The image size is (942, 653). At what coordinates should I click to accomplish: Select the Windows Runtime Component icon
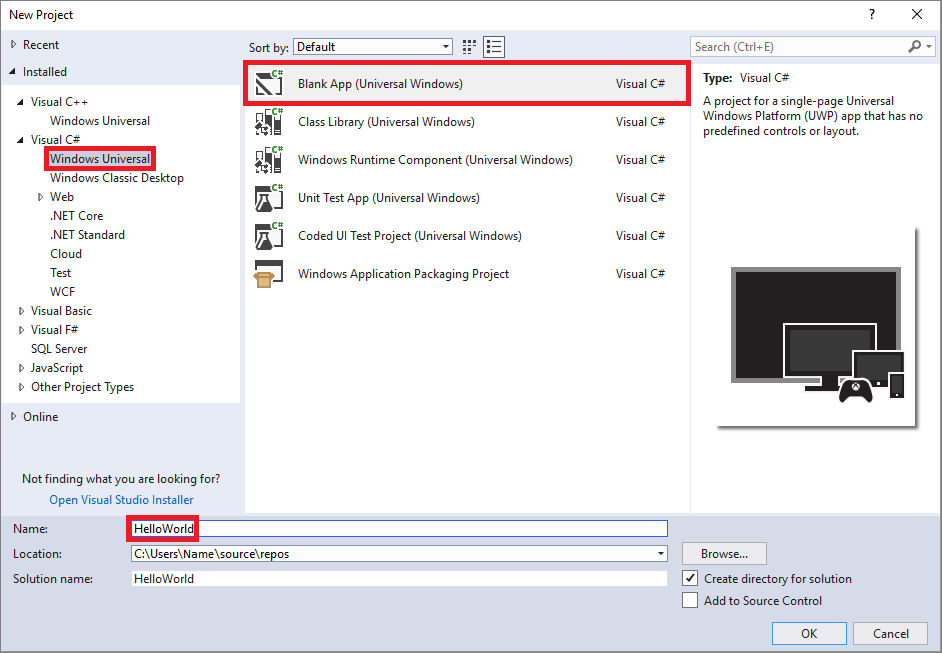click(x=268, y=159)
